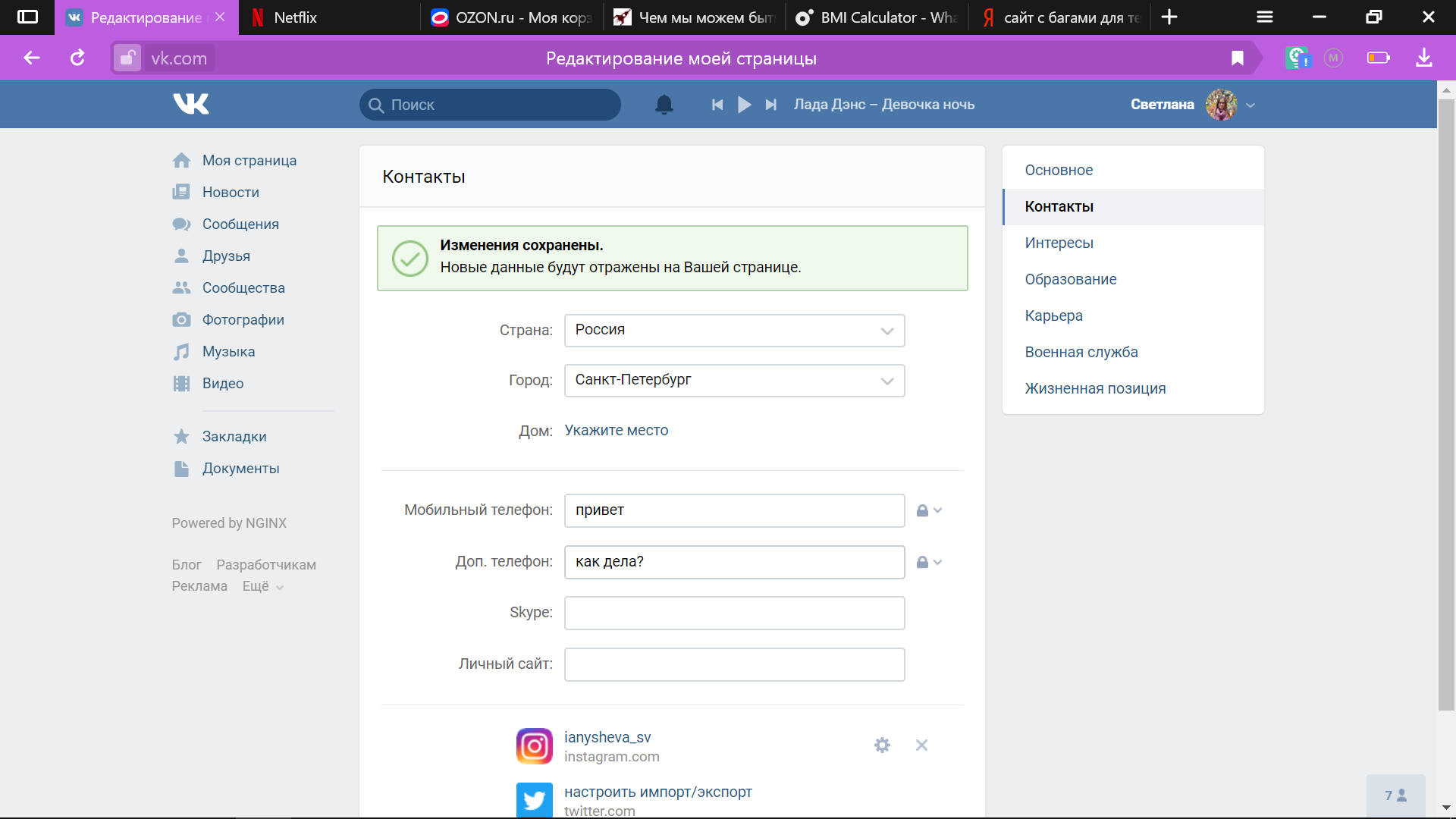Go to previous audio track
Screen dimensions: 1456x819
(717, 105)
